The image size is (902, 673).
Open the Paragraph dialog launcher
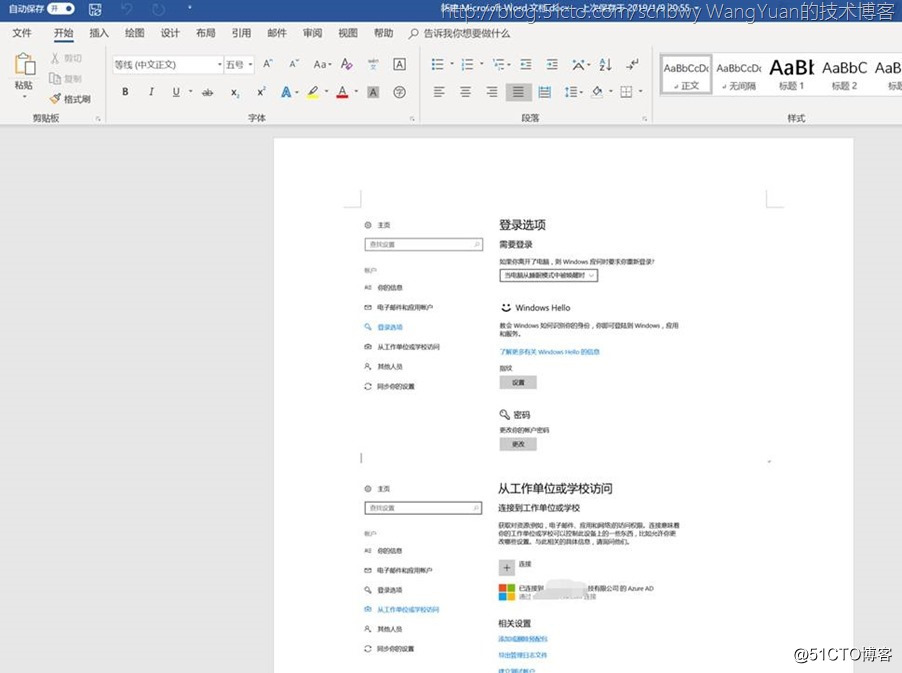click(x=644, y=118)
